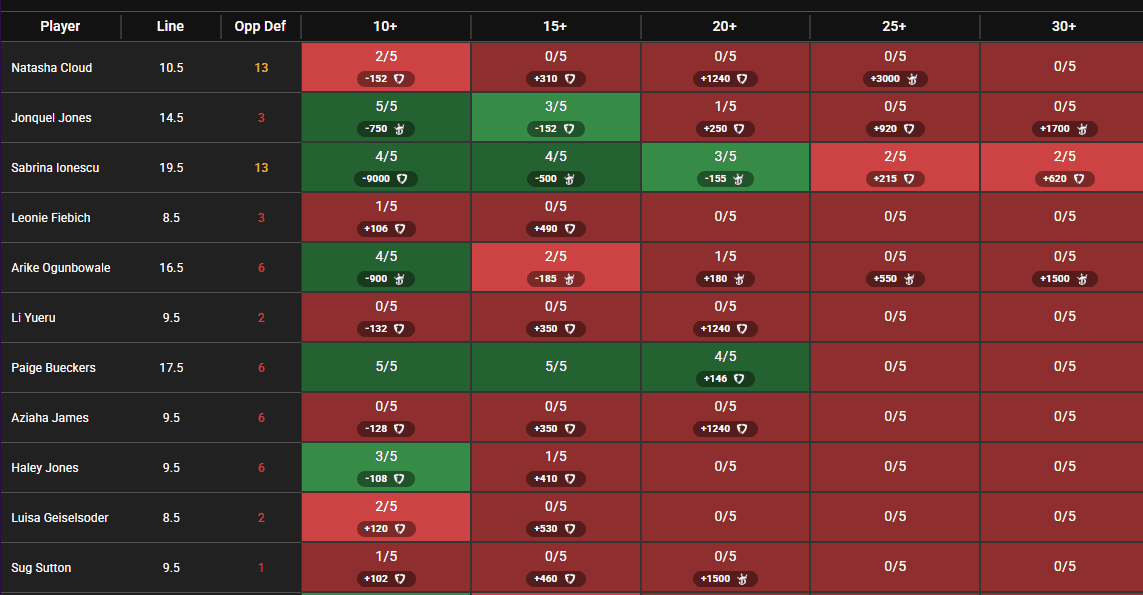Click the shield icon on Aziaha James's -128 odds

click(400, 428)
